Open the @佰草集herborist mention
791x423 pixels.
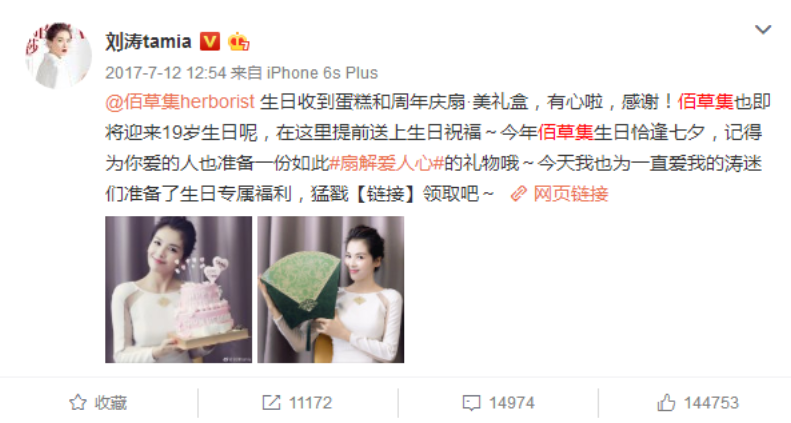(180, 102)
